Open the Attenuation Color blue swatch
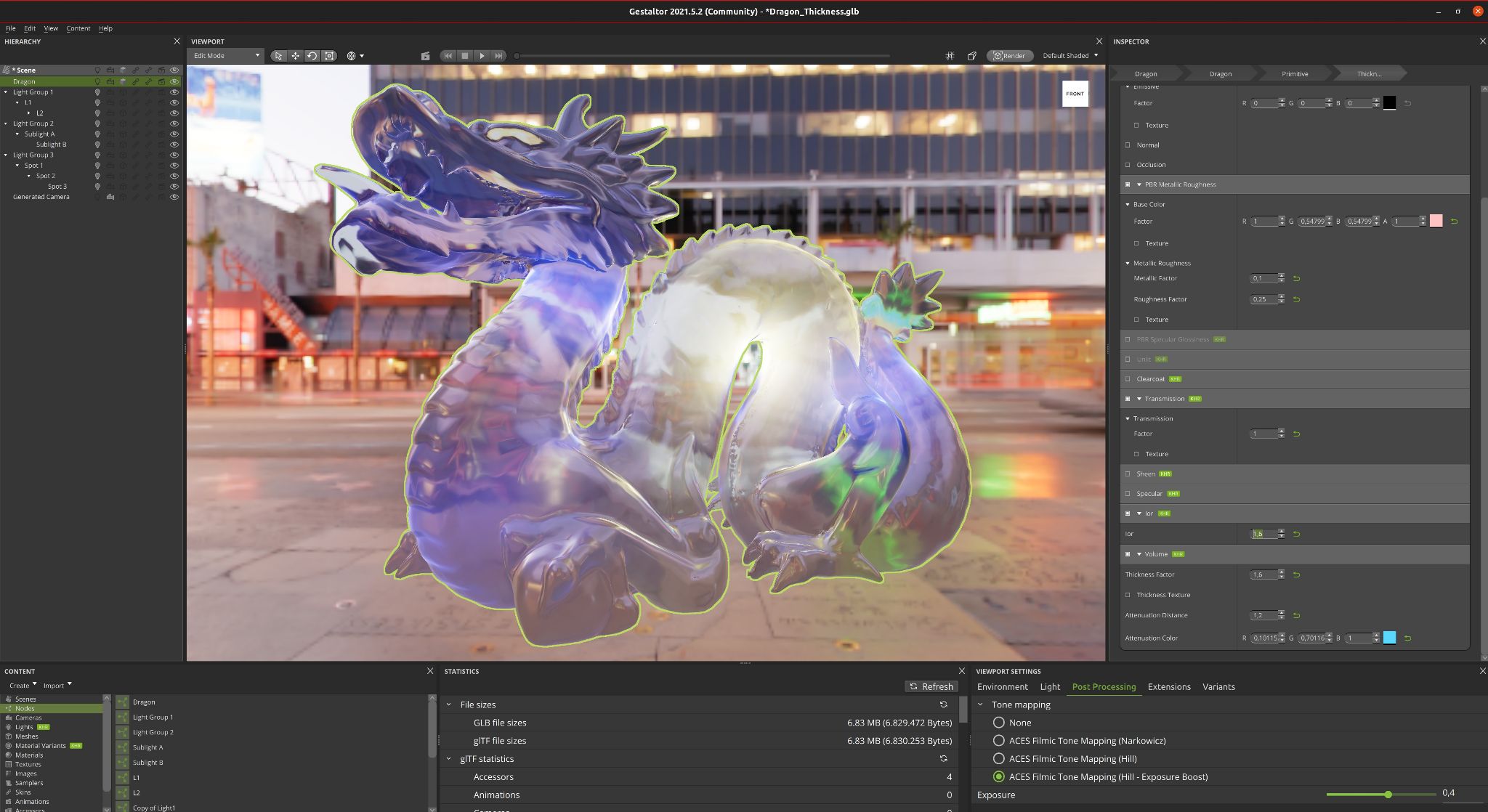Viewport: 1488px width, 812px height. (x=1389, y=638)
